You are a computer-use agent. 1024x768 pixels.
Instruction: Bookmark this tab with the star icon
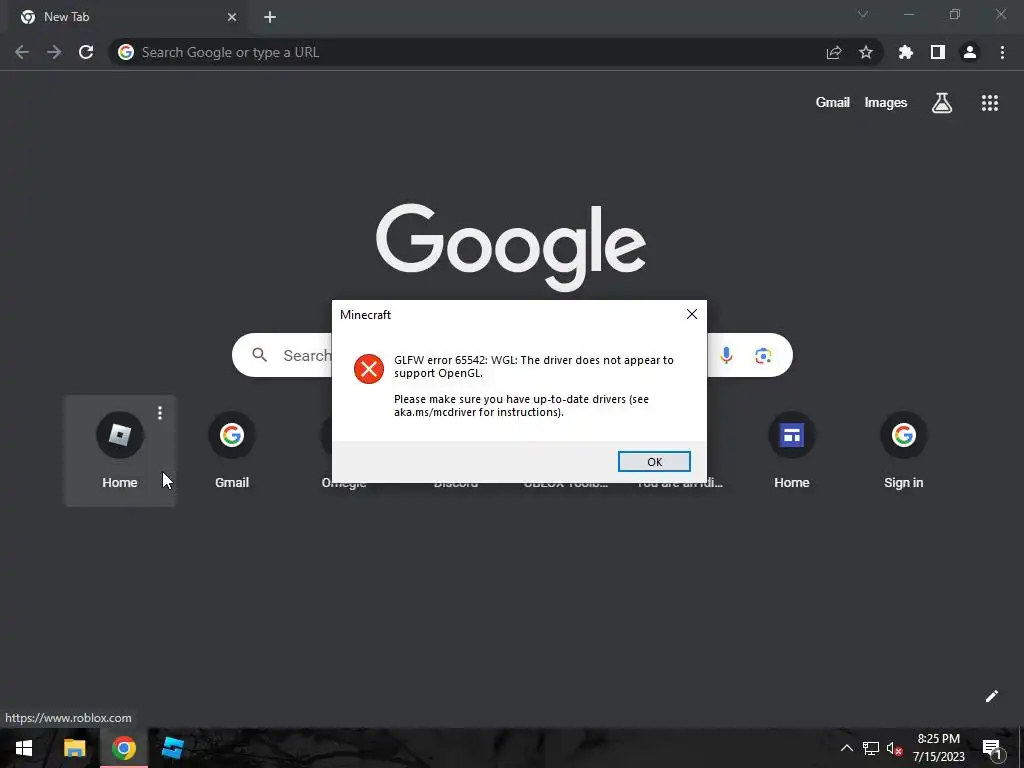(x=866, y=52)
